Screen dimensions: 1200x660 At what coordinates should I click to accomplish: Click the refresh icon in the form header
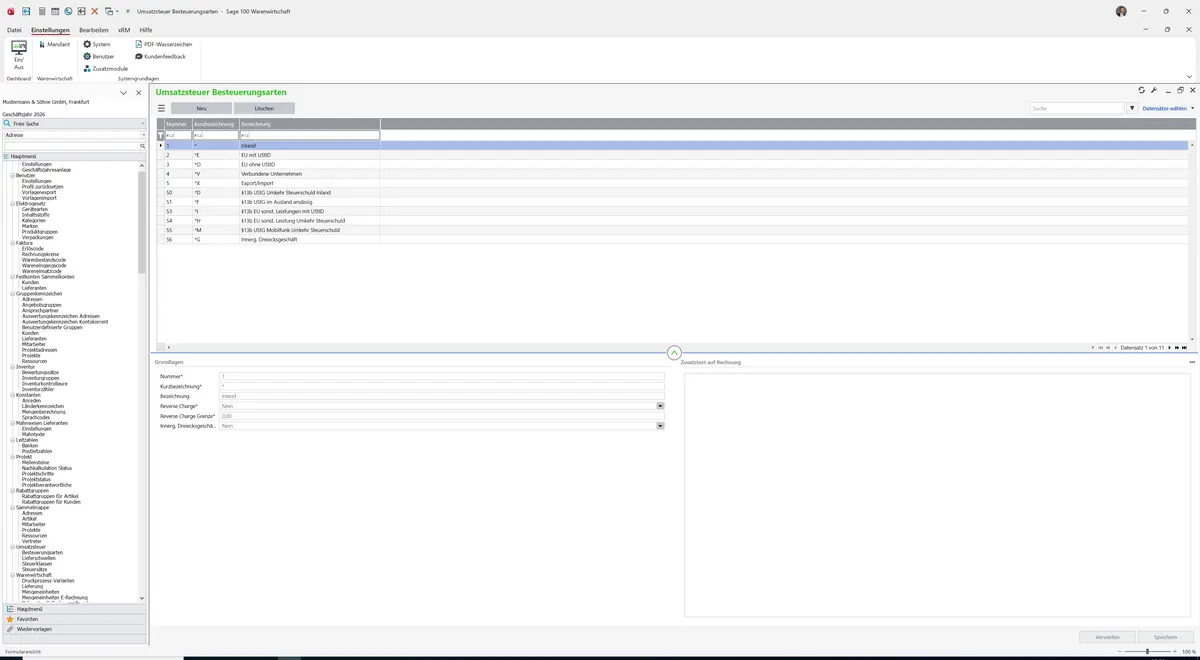tap(1142, 91)
